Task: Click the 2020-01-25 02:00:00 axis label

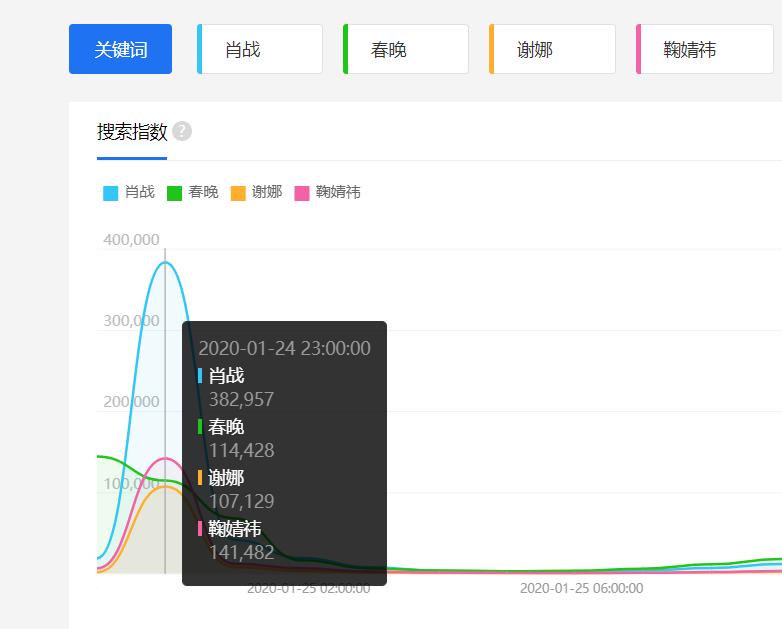Action: click(x=309, y=589)
